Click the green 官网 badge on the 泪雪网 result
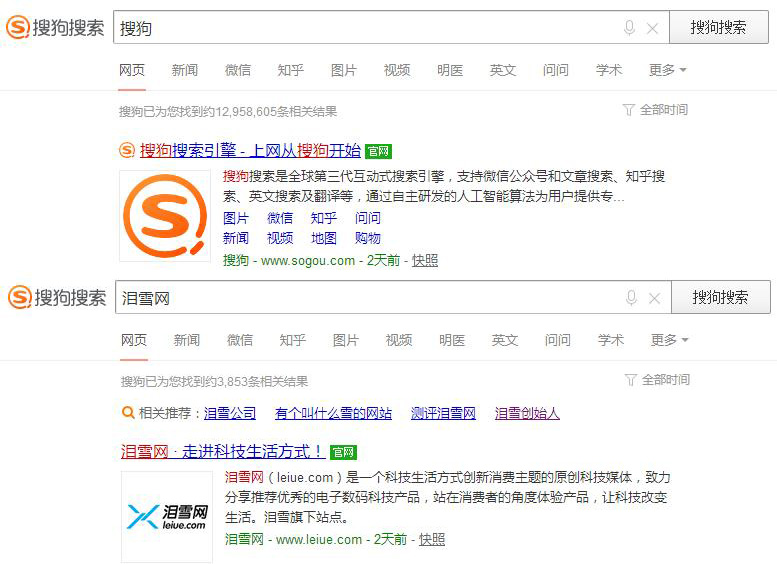 (x=343, y=452)
